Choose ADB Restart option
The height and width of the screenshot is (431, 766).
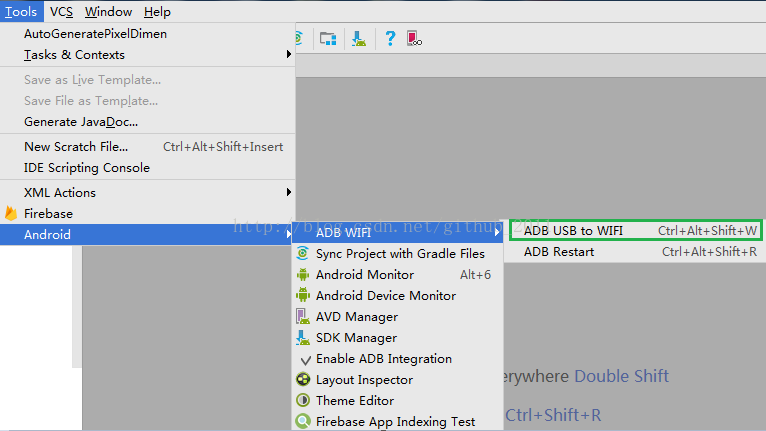(635, 252)
